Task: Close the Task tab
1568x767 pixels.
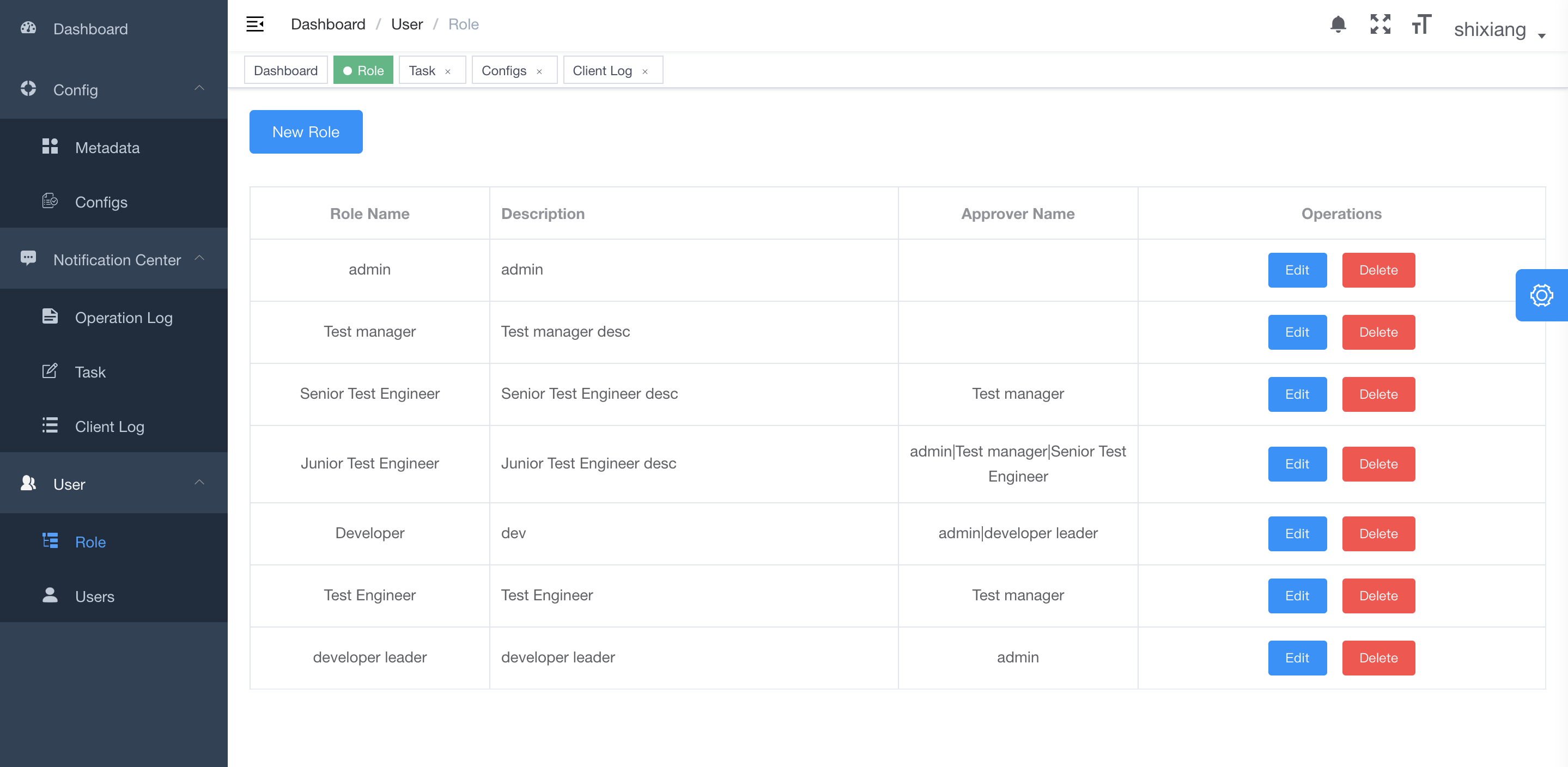Action: point(448,71)
